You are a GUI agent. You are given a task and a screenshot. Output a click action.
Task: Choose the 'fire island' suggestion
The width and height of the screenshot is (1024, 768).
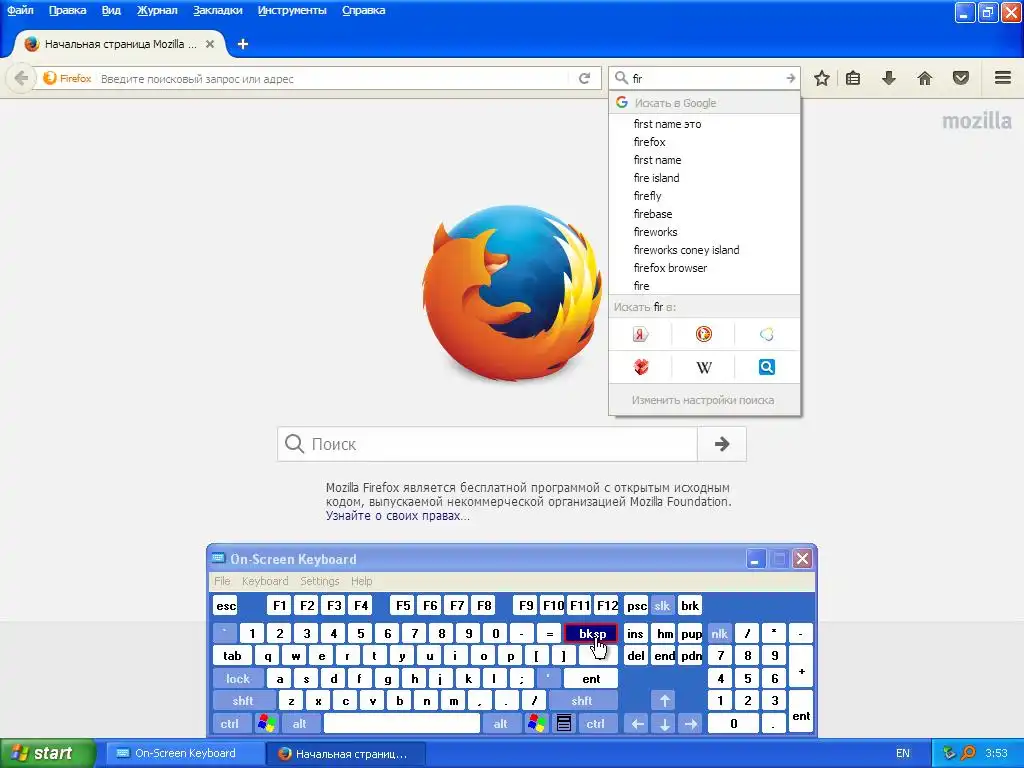(704, 178)
